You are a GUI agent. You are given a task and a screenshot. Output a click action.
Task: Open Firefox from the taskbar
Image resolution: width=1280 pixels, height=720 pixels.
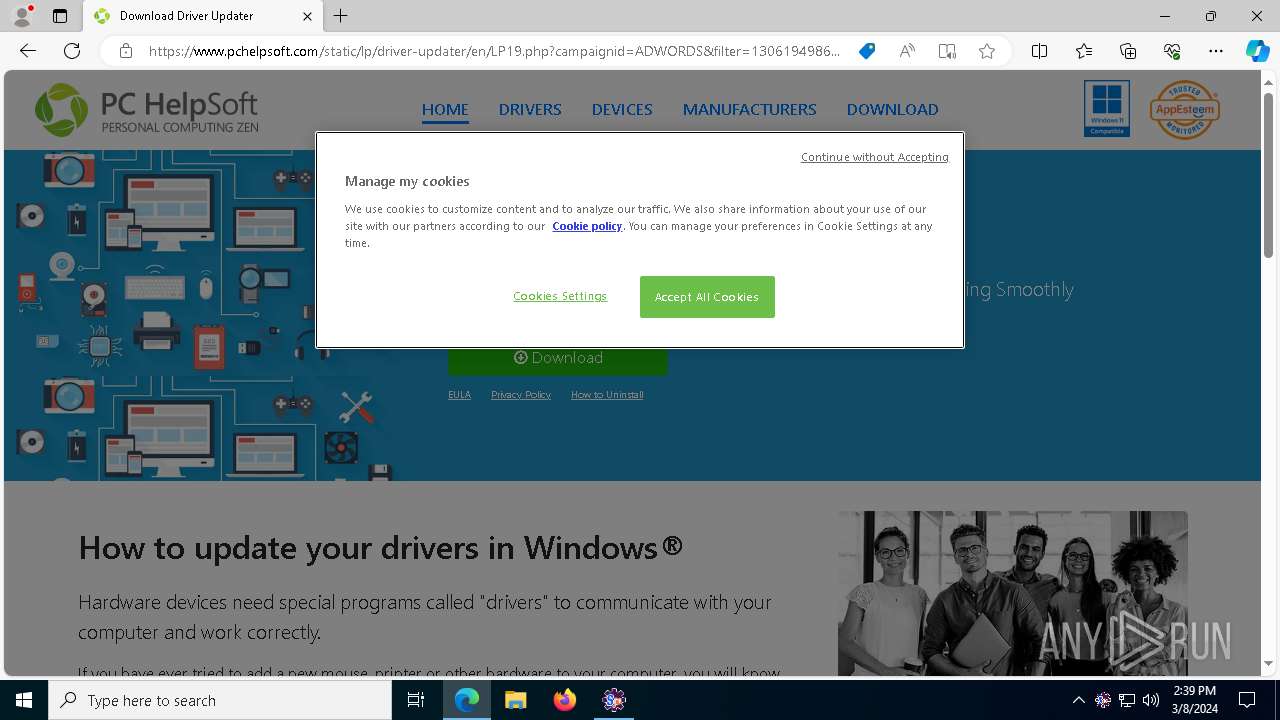565,700
